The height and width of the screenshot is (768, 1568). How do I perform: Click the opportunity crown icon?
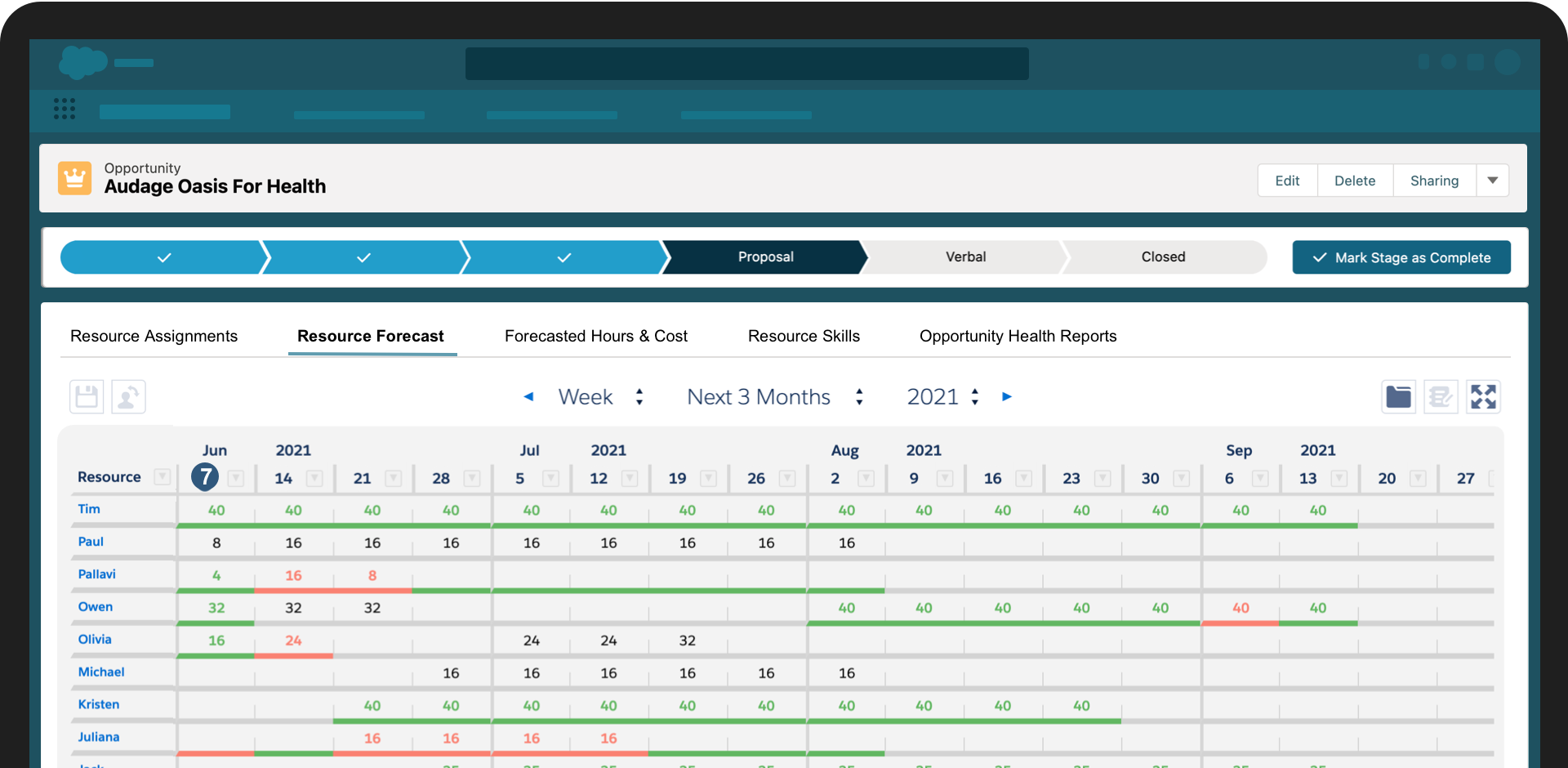tap(74, 177)
